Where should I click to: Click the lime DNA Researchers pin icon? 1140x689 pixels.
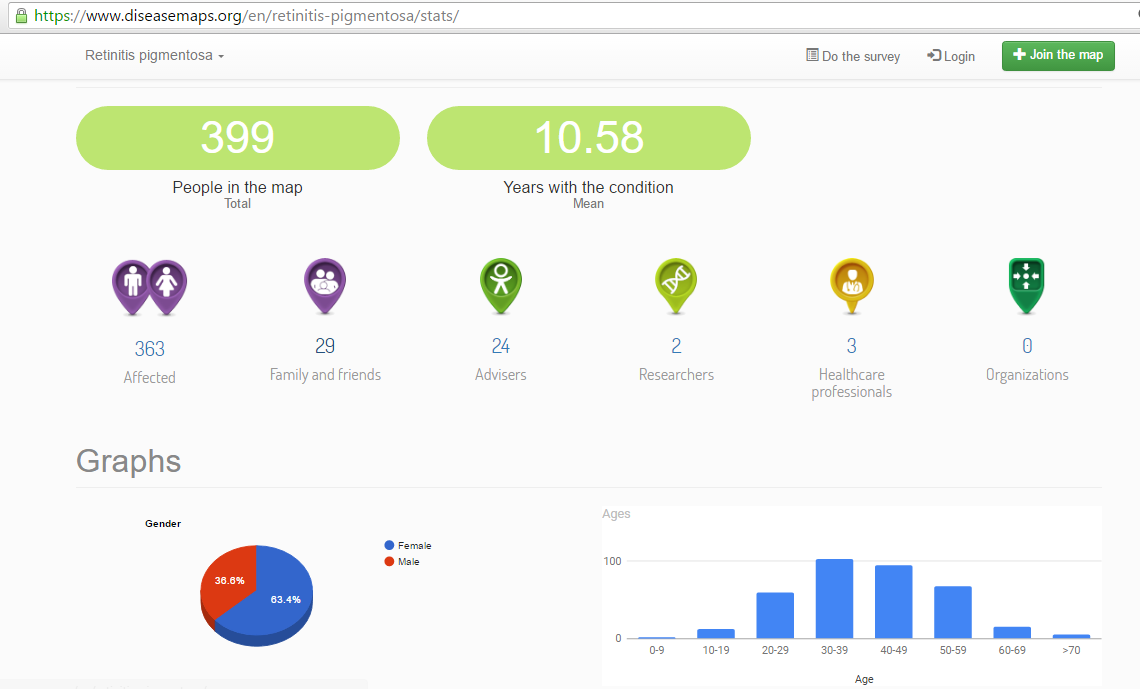click(676, 286)
